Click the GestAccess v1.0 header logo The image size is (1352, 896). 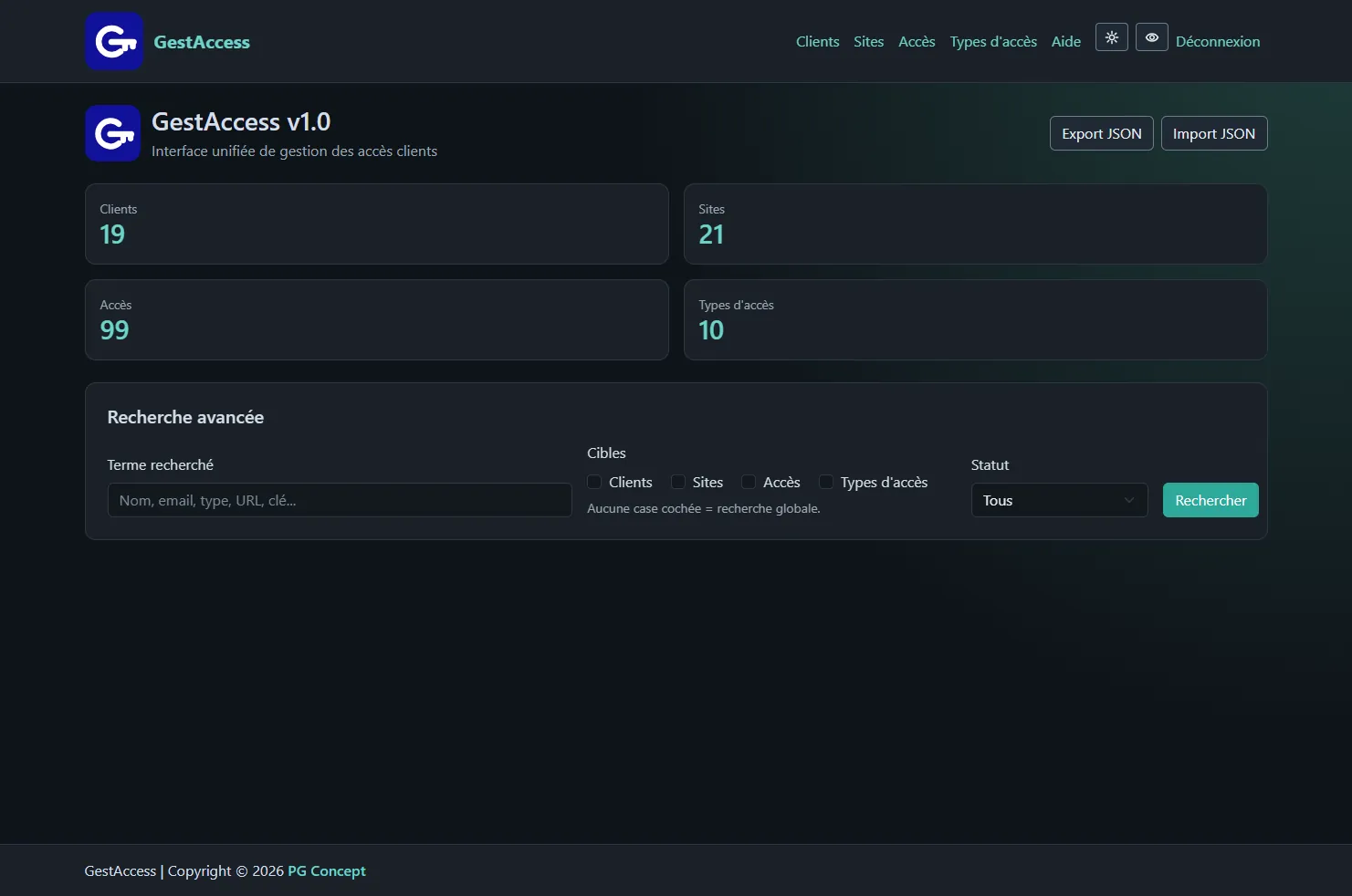[x=112, y=133]
